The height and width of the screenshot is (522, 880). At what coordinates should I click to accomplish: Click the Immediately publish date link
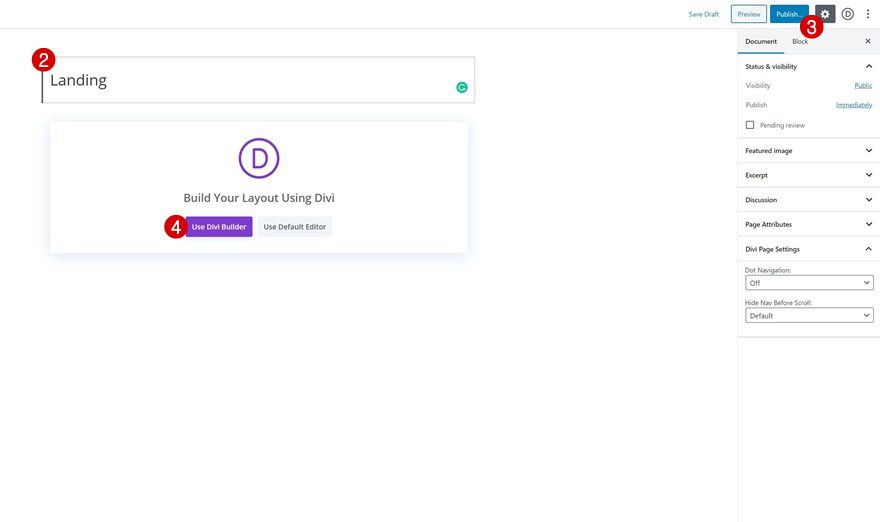pos(854,105)
